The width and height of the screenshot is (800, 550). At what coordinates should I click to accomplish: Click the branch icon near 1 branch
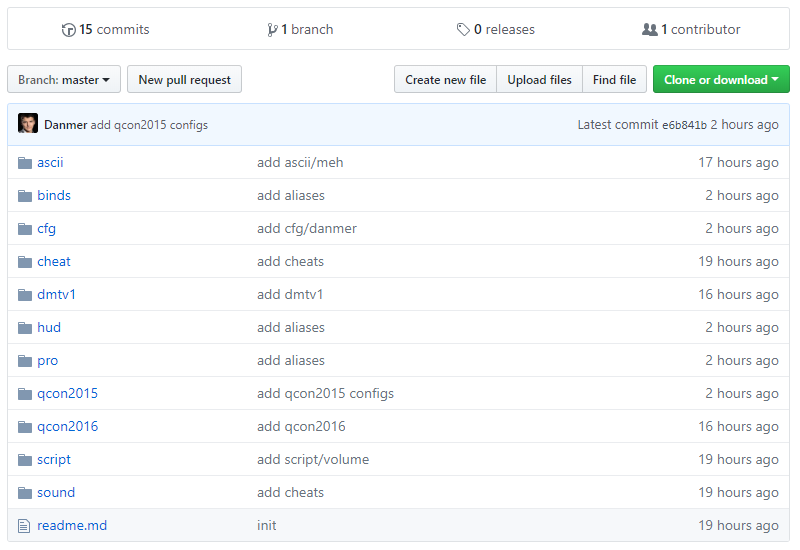click(272, 30)
